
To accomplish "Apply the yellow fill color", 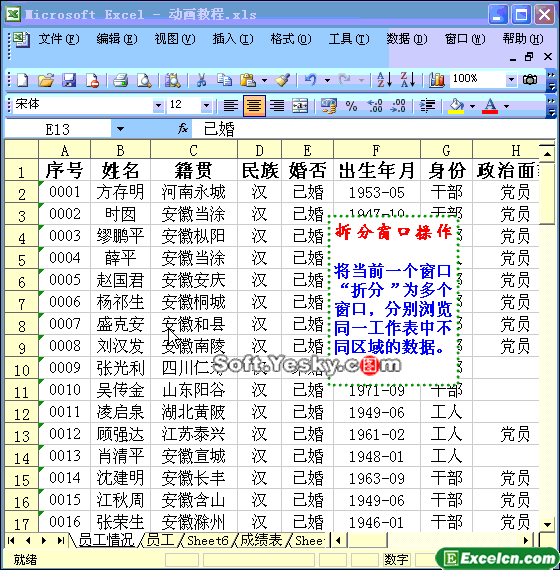I will (x=456, y=106).
